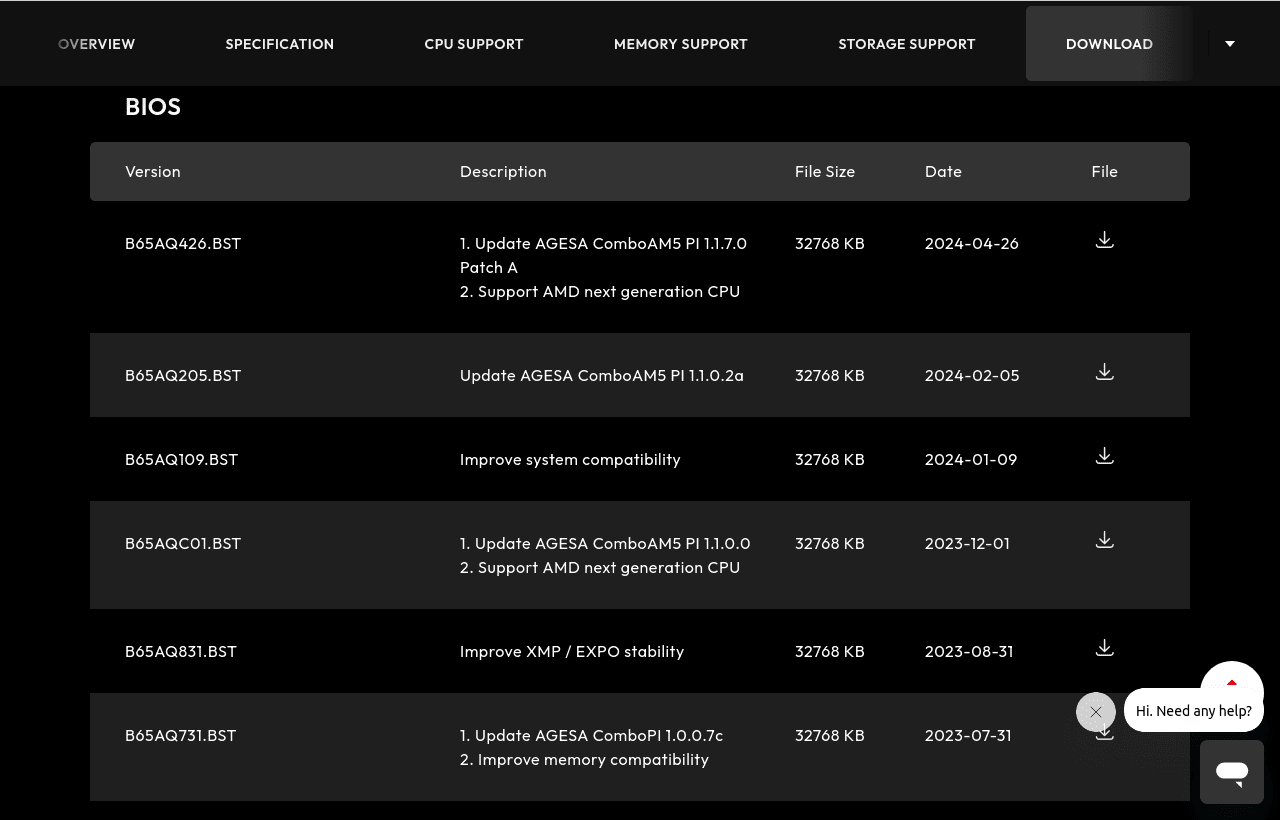This screenshot has width=1280, height=820.
Task: Open the Specification tab
Action: 280,44
